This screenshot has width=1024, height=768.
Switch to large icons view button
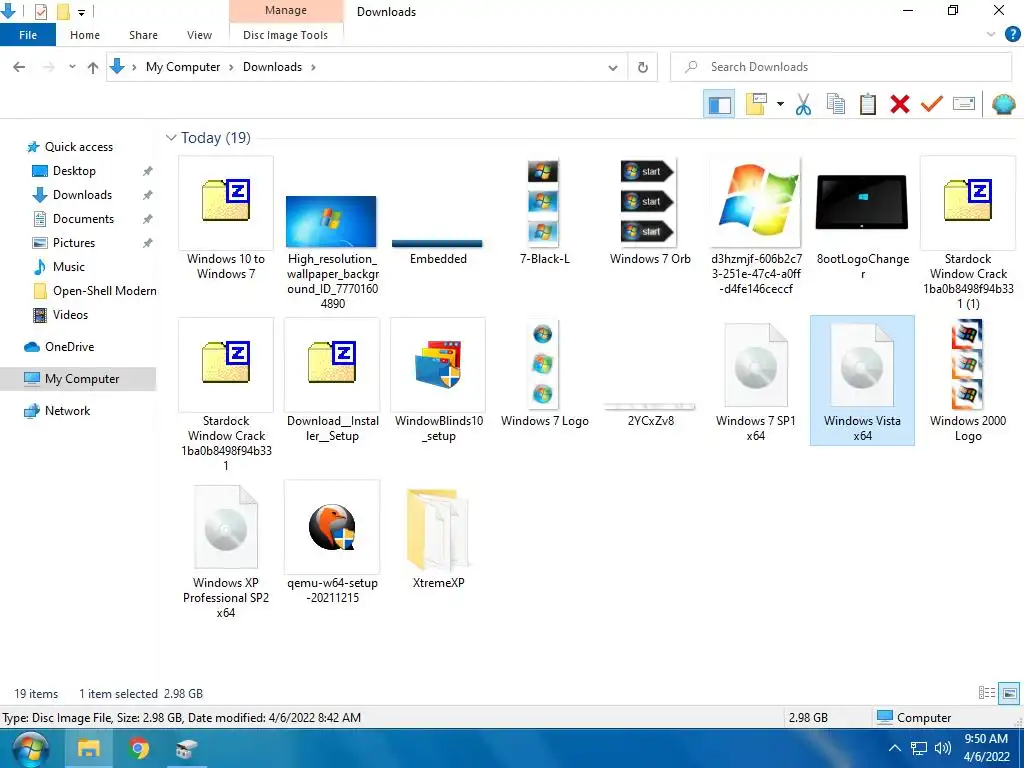[x=1009, y=693]
